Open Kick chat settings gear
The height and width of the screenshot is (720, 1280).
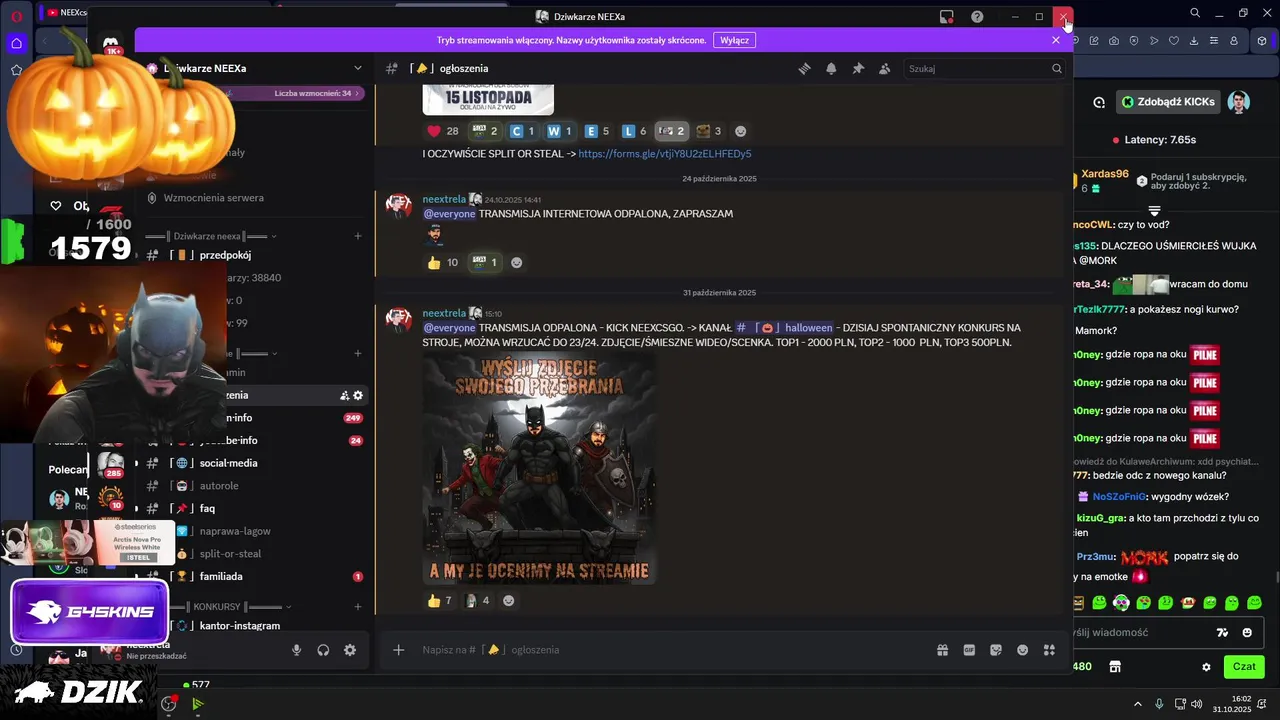(x=1206, y=667)
